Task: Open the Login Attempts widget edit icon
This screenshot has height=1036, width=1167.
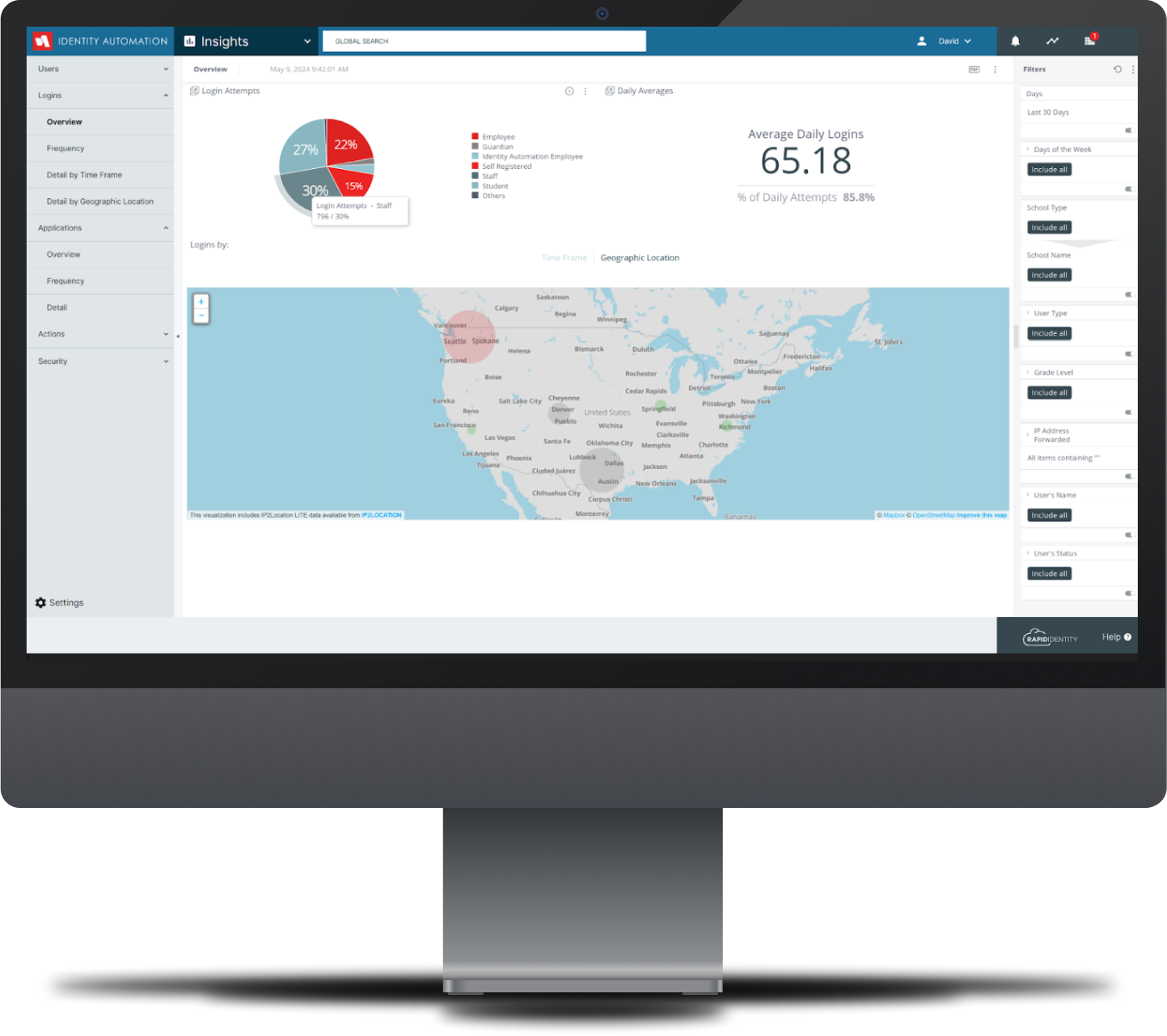Action: click(195, 91)
